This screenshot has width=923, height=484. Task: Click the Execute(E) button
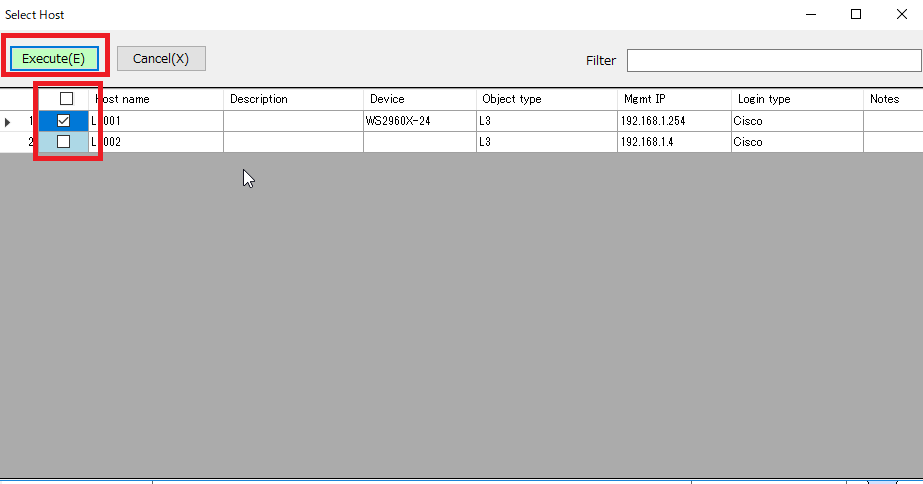54,59
